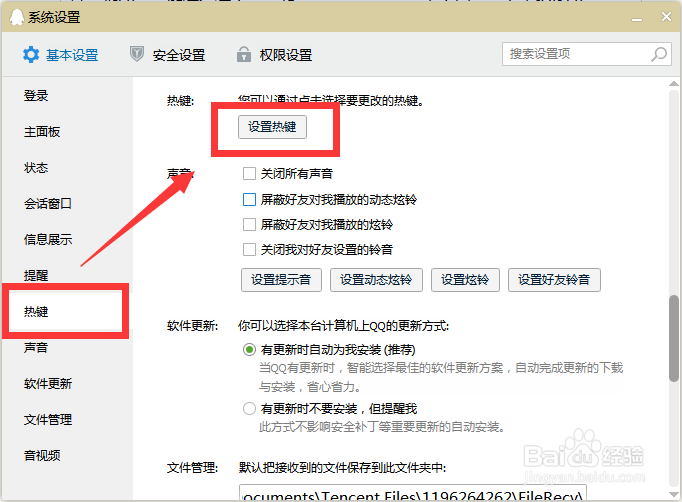
Task: Select 热键 in the sidebar
Action: pyautogui.click(x=36, y=311)
